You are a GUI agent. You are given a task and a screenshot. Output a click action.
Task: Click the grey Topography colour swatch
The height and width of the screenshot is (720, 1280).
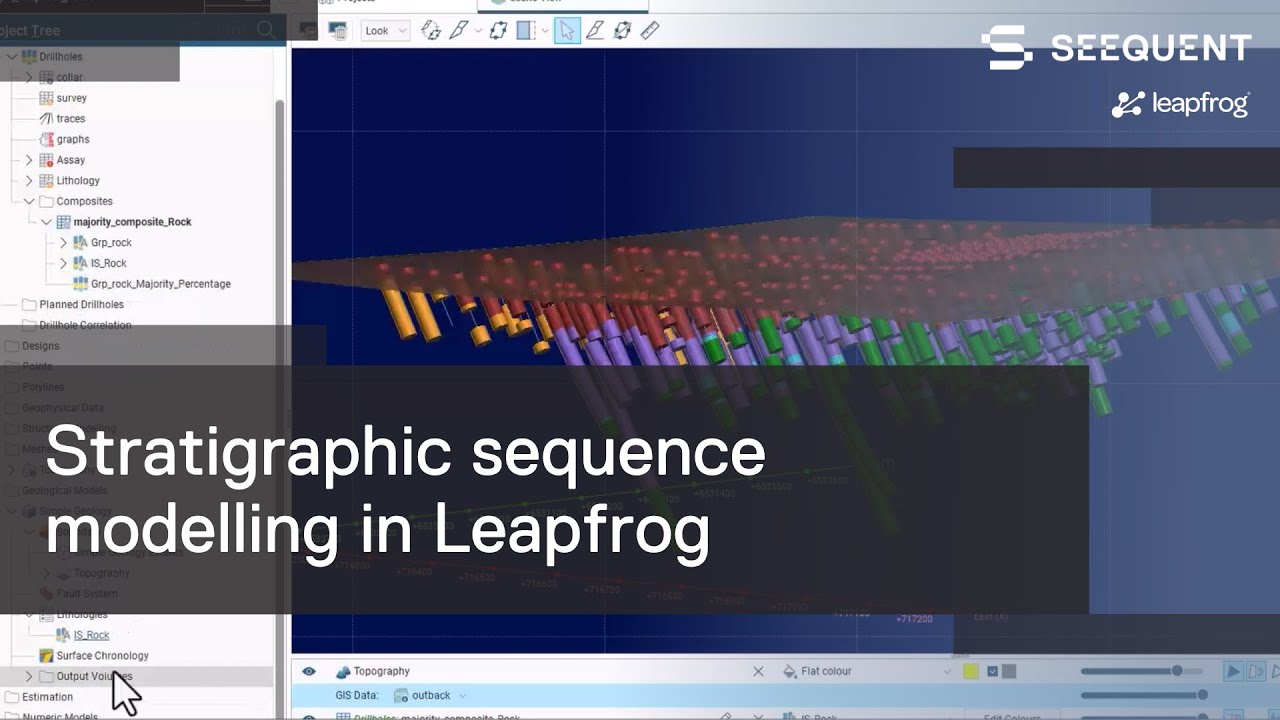pyautogui.click(x=1009, y=672)
